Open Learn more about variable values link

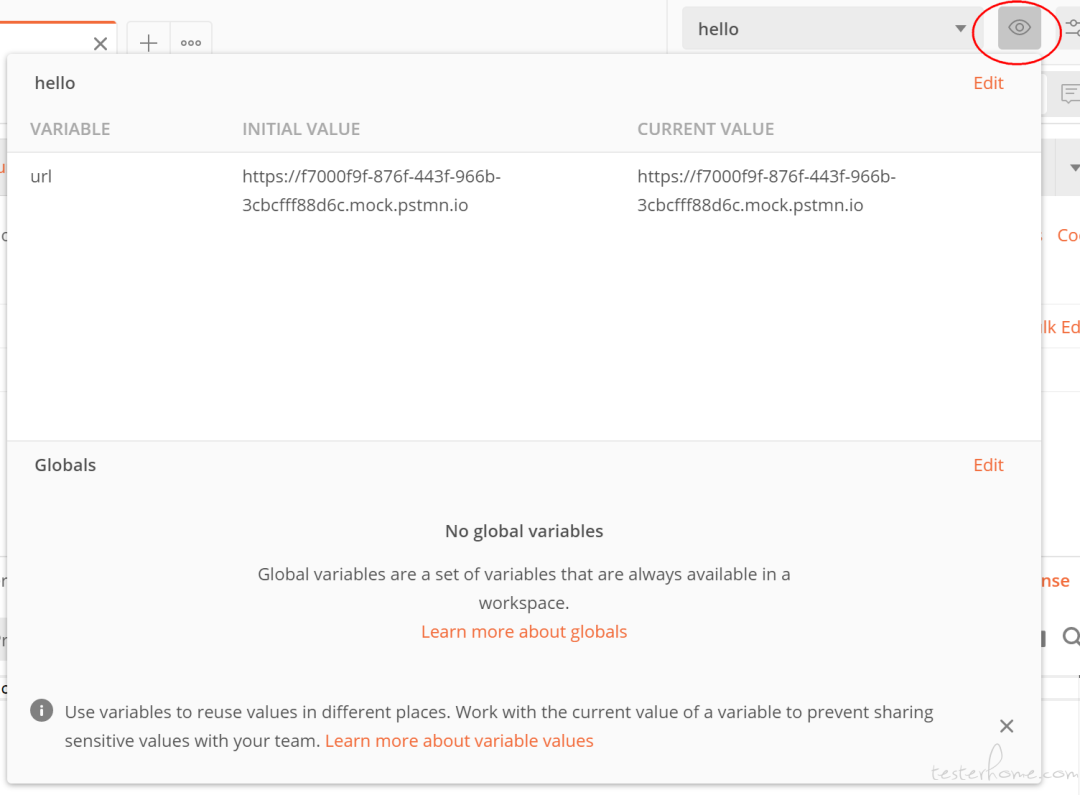(x=459, y=741)
